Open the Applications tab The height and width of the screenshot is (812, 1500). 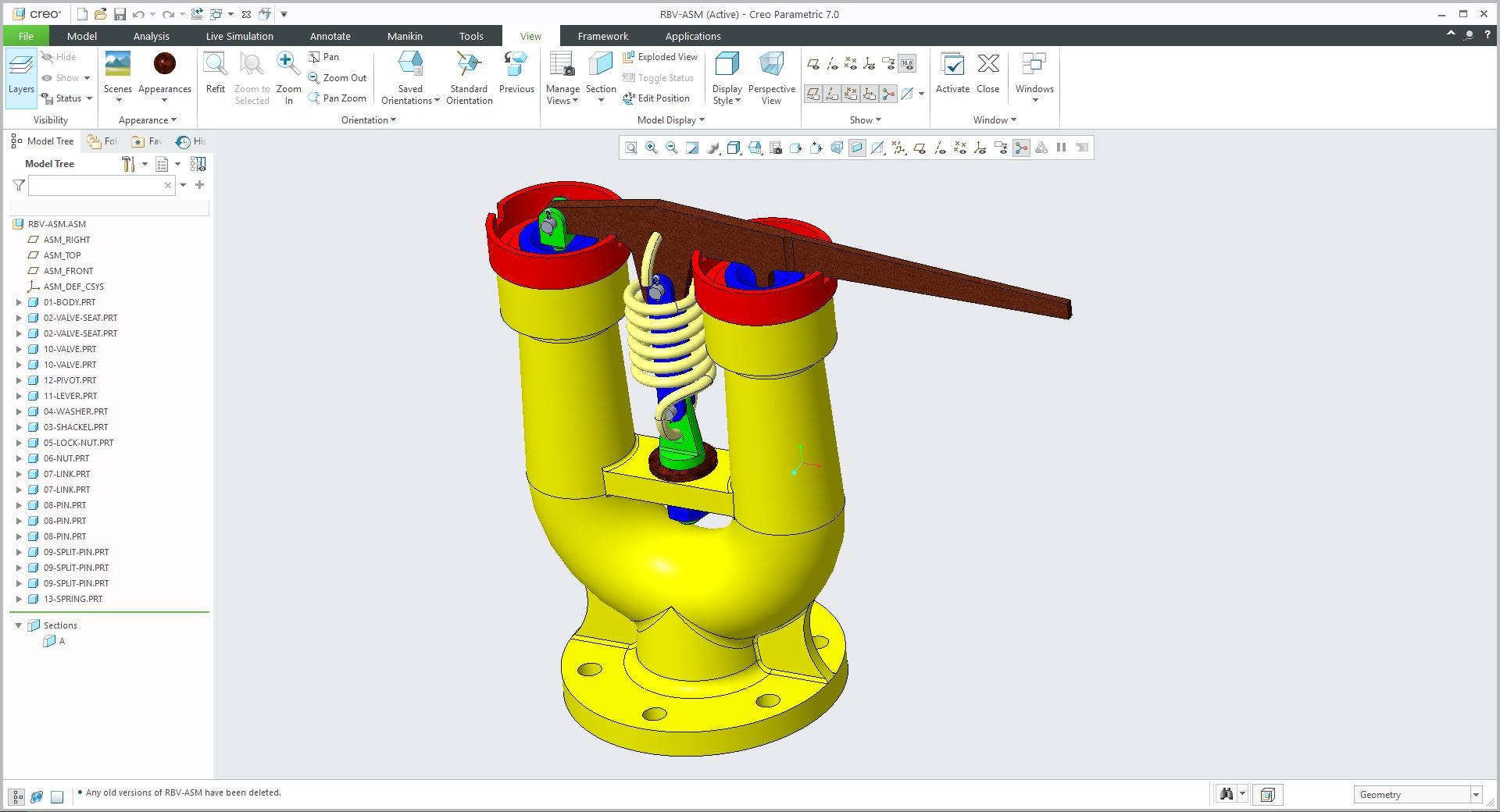[693, 36]
